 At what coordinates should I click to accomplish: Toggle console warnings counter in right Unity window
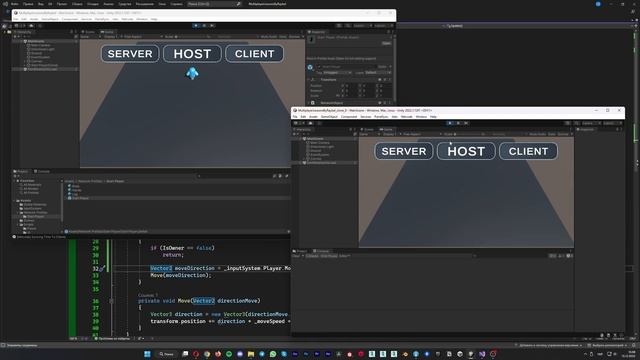562,256
